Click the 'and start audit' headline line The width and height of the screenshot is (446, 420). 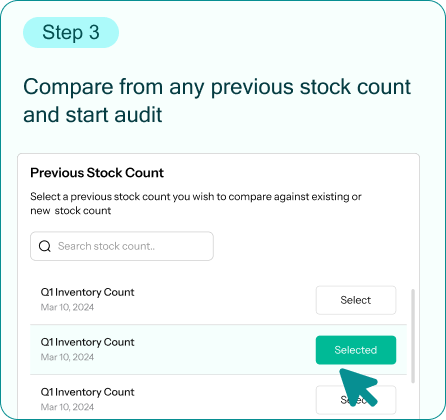tap(92, 115)
